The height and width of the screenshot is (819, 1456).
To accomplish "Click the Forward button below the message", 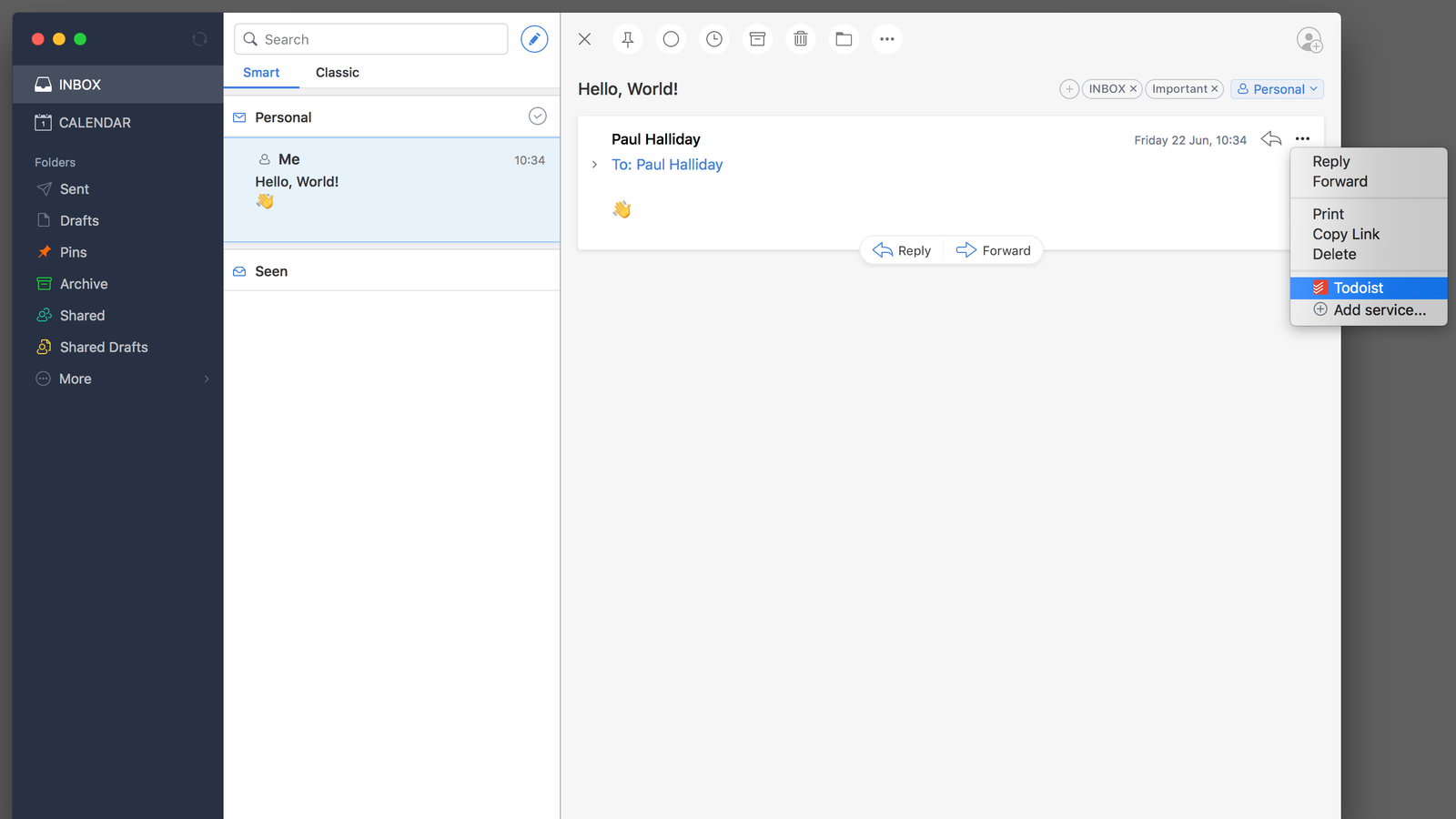I will click(x=994, y=250).
